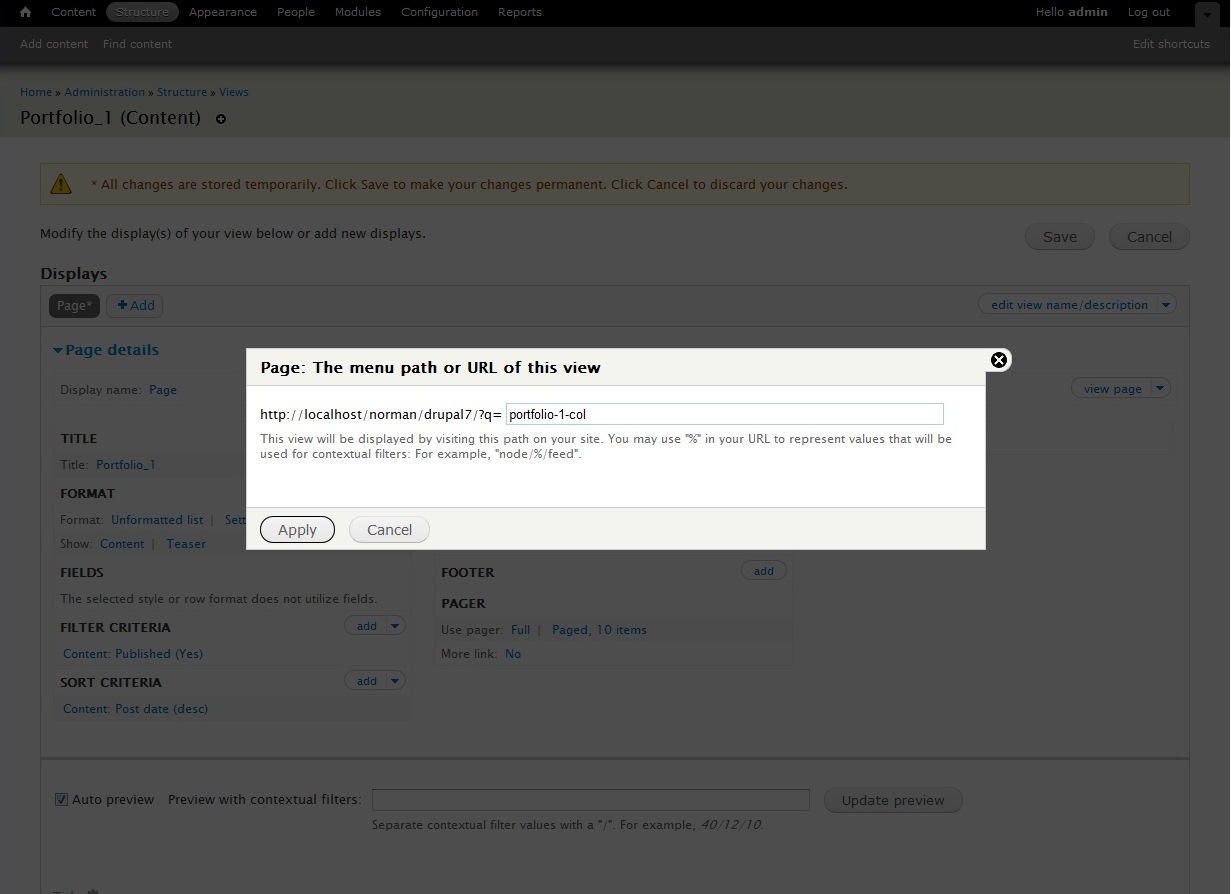Open the Appearance menu

coord(222,12)
